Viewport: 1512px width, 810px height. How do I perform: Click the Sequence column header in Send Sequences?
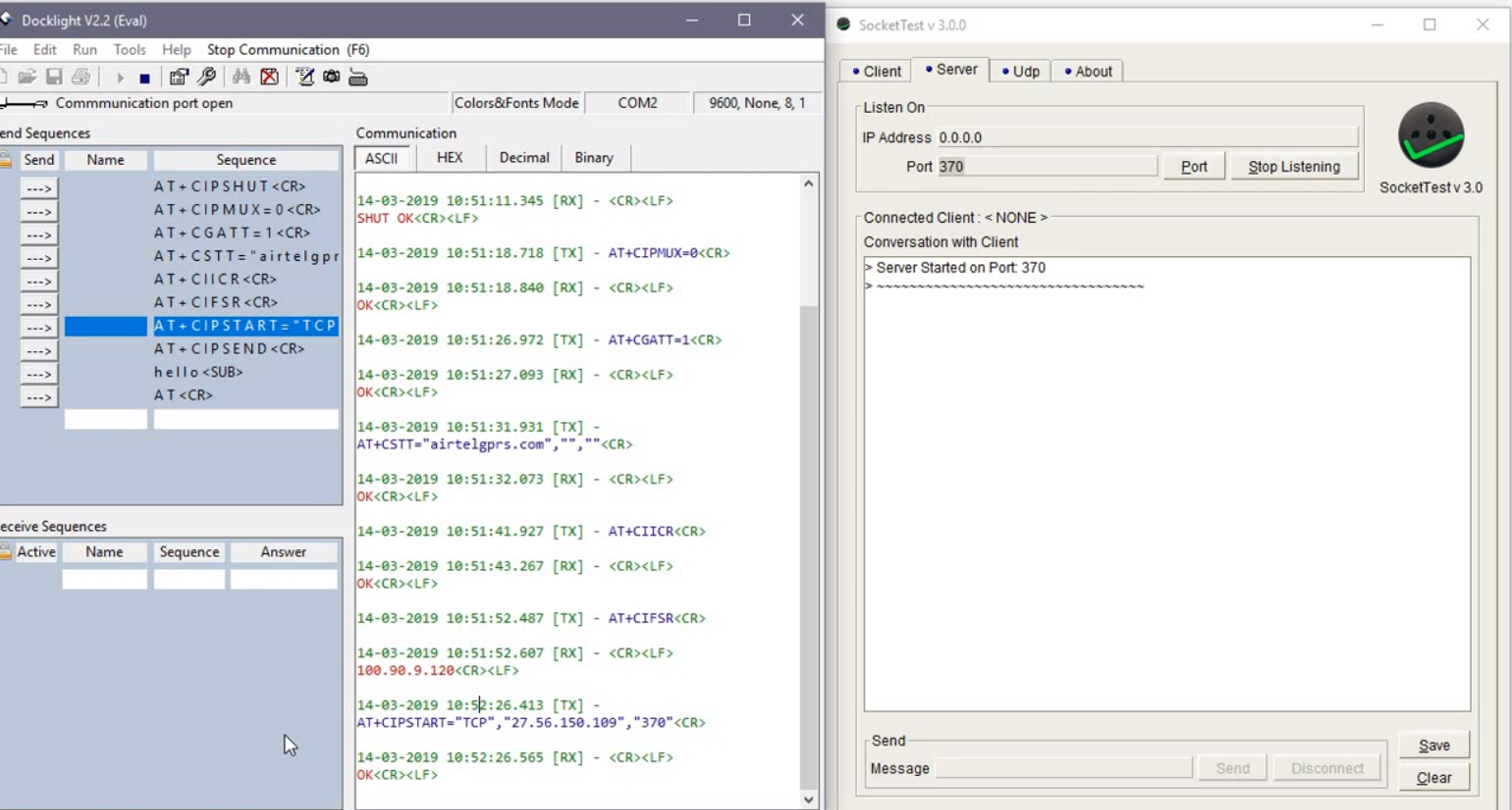tap(246, 160)
